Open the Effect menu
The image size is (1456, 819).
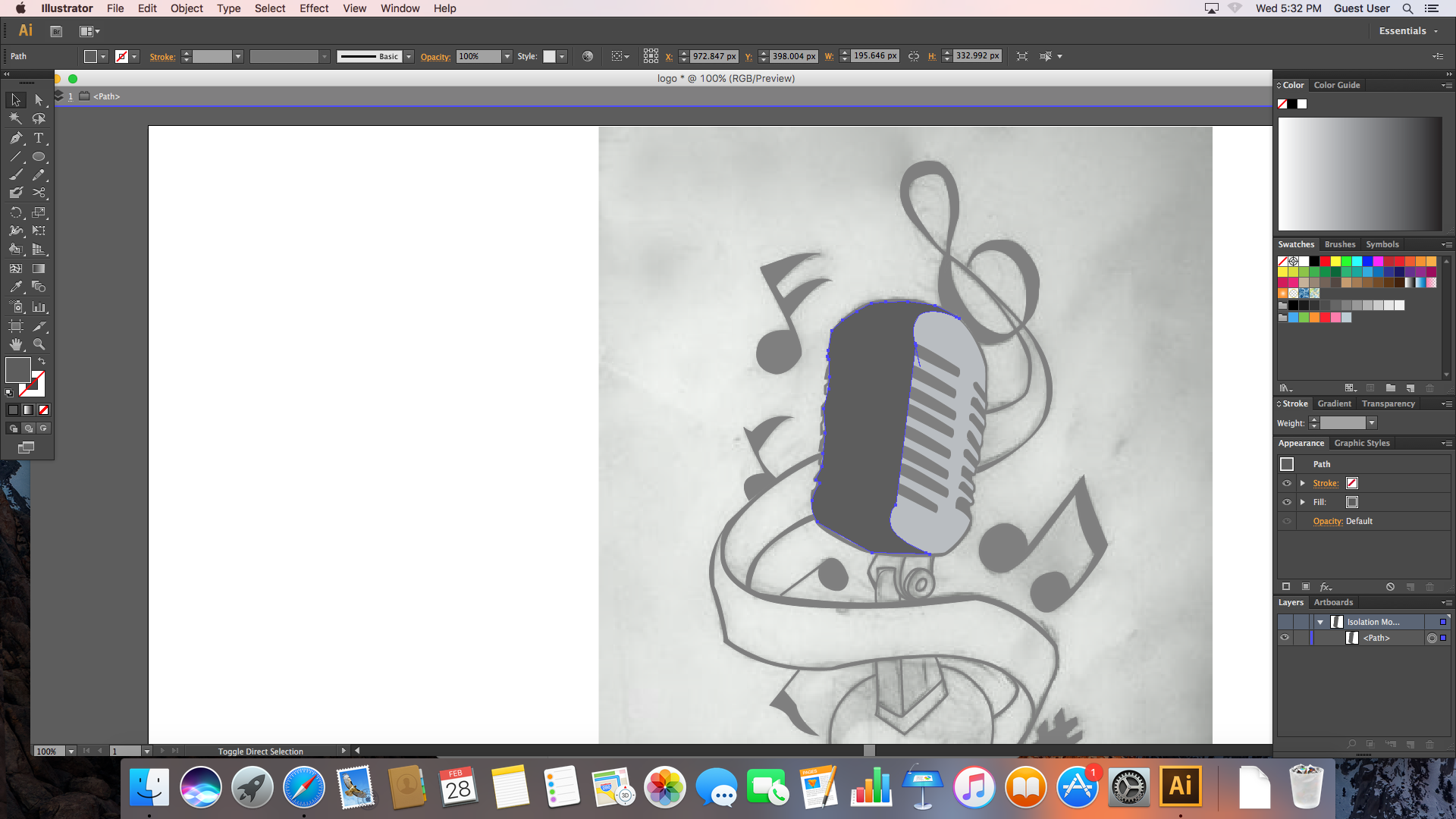pos(313,8)
